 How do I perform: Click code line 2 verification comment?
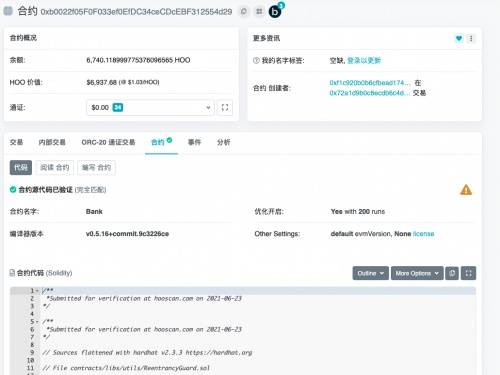tap(144, 298)
